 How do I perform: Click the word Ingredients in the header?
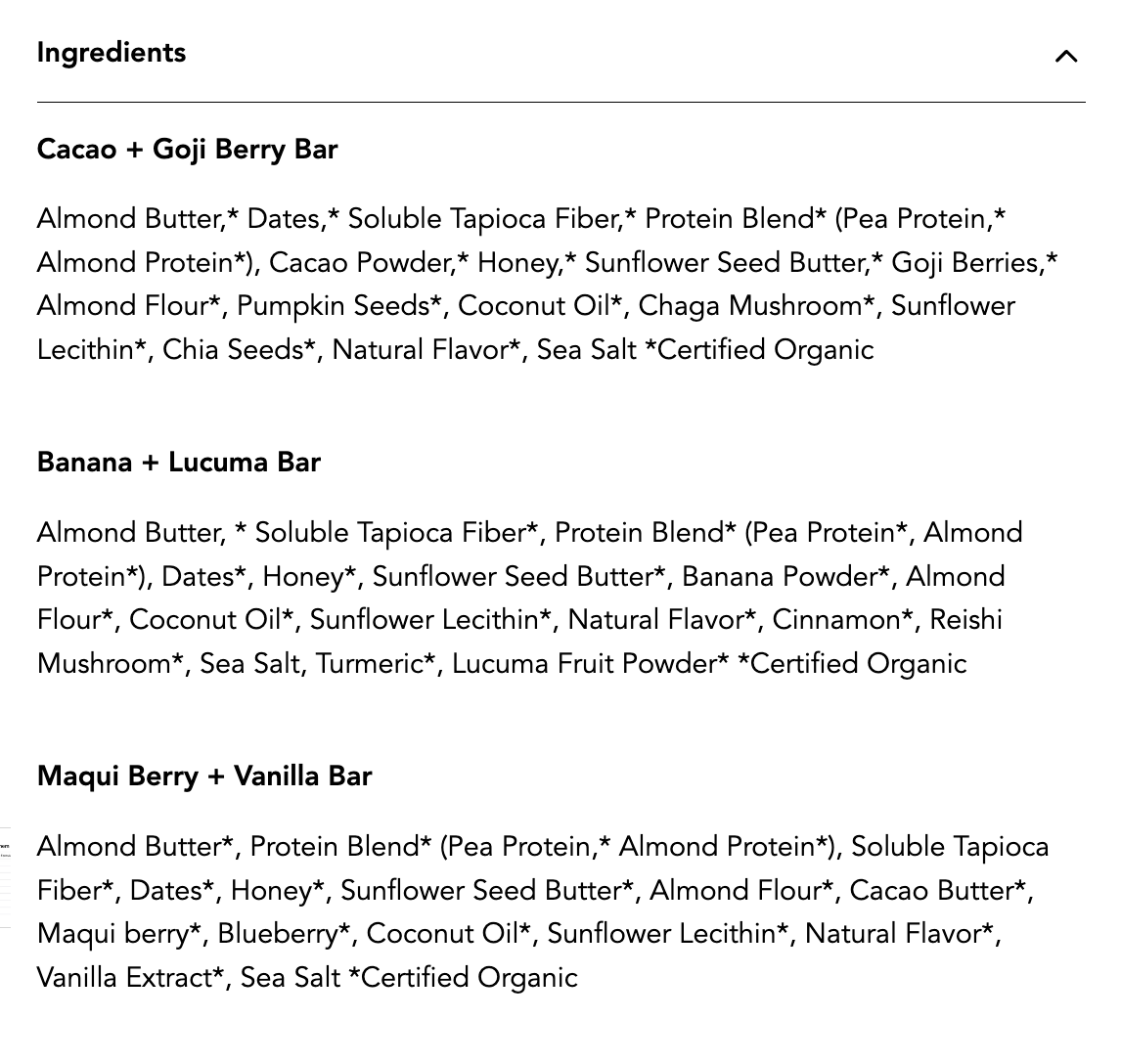[x=111, y=54]
